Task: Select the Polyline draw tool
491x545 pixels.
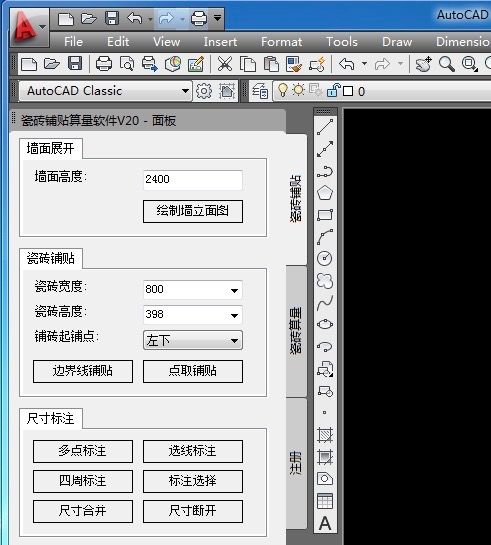Action: pos(325,171)
